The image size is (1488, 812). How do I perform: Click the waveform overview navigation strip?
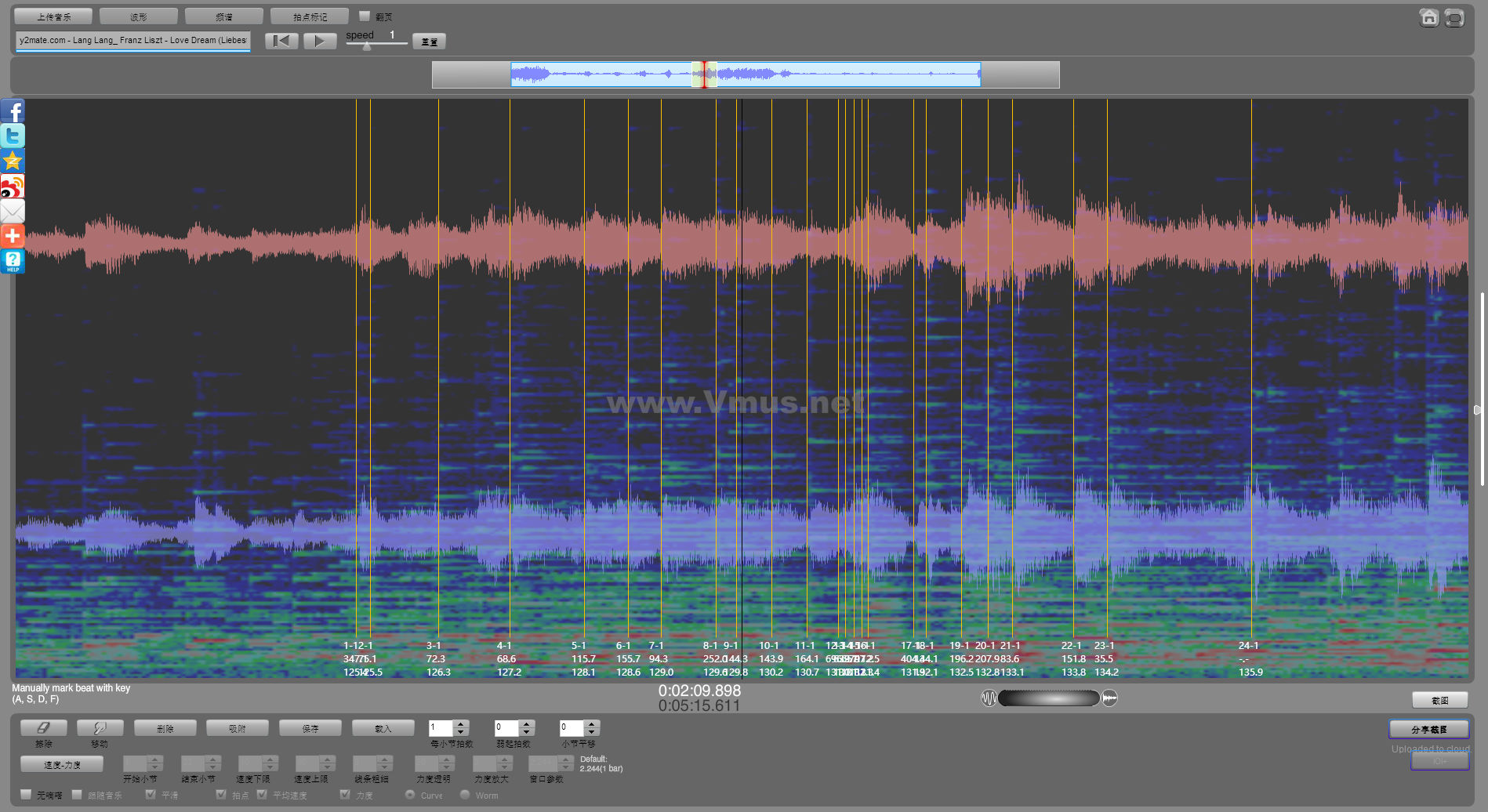pos(746,74)
